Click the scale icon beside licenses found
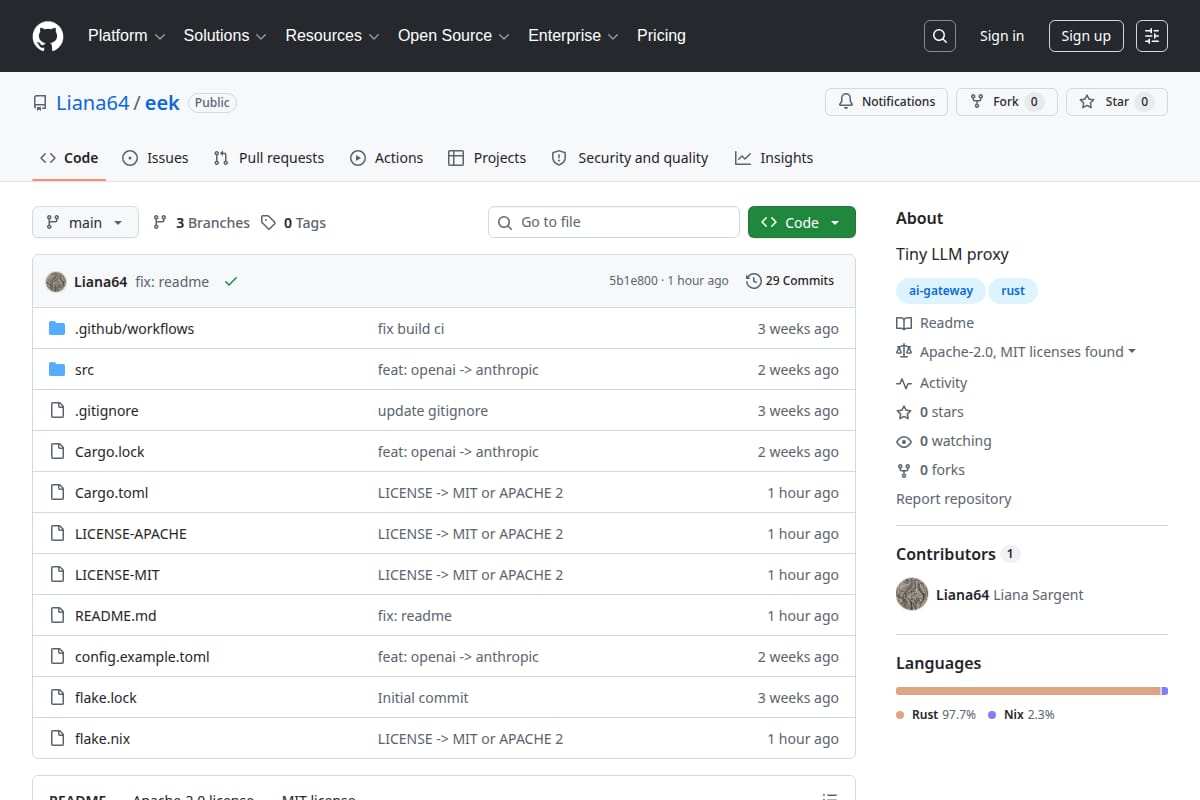The width and height of the screenshot is (1200, 800). [x=904, y=352]
